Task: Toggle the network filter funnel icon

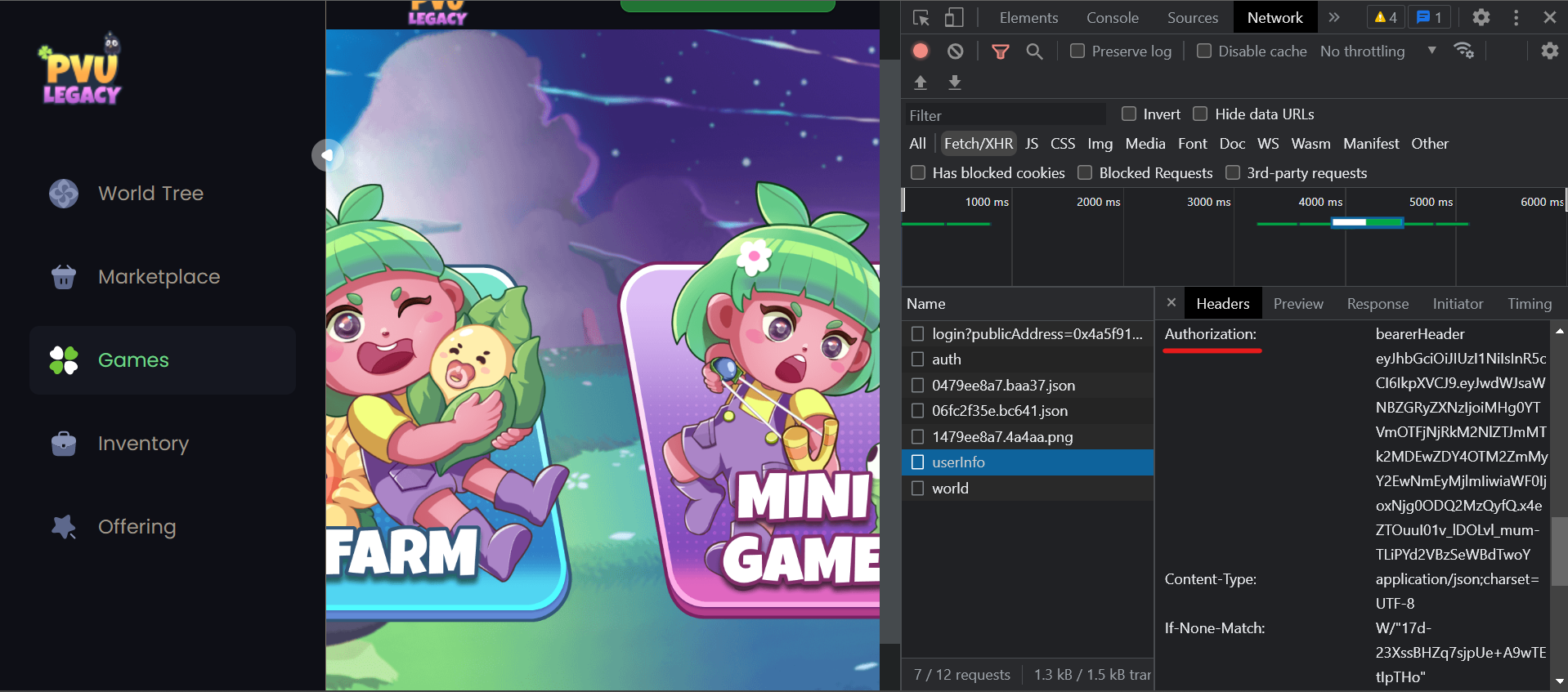Action: click(1000, 51)
